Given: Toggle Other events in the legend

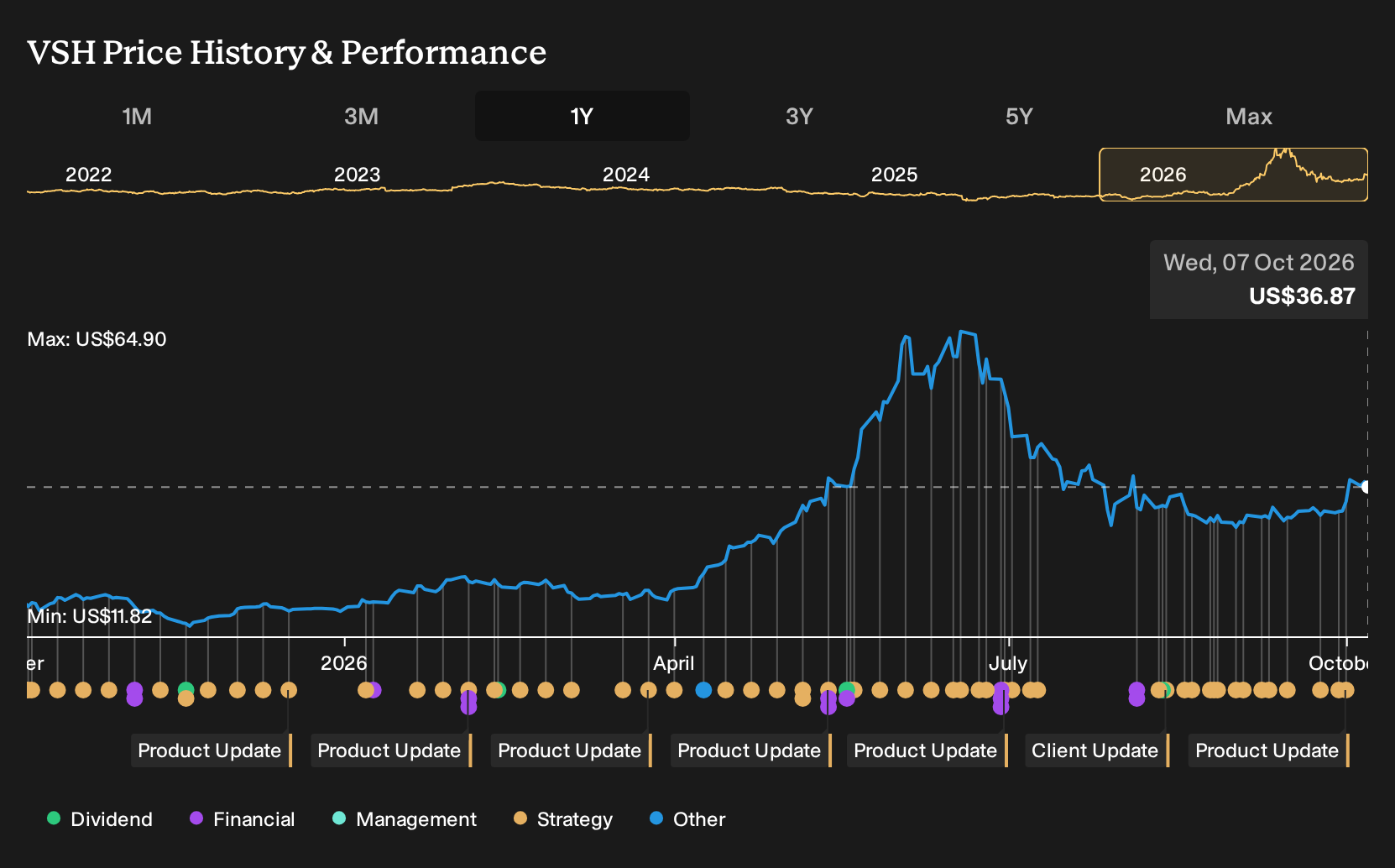Looking at the screenshot, I should click(x=687, y=819).
